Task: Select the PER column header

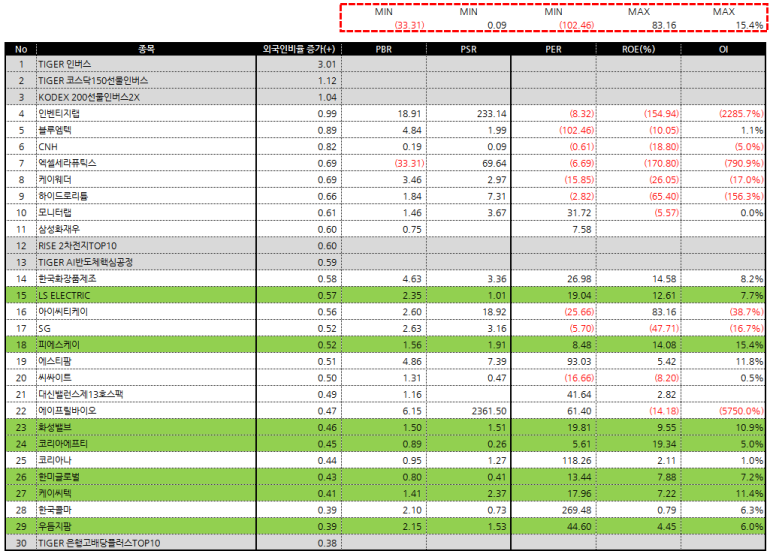Action: click(x=554, y=49)
